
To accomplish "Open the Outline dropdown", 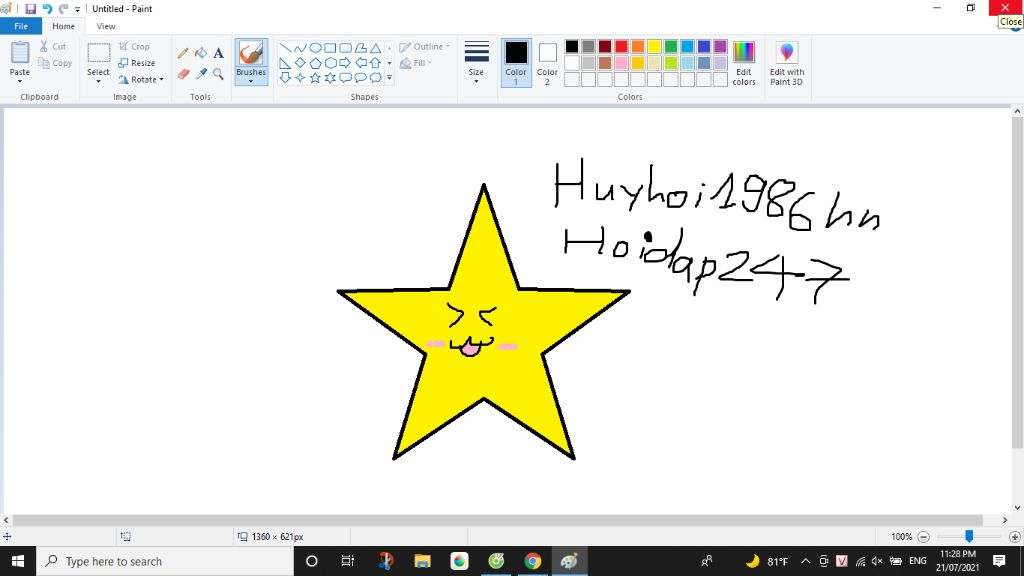I will 424,46.
